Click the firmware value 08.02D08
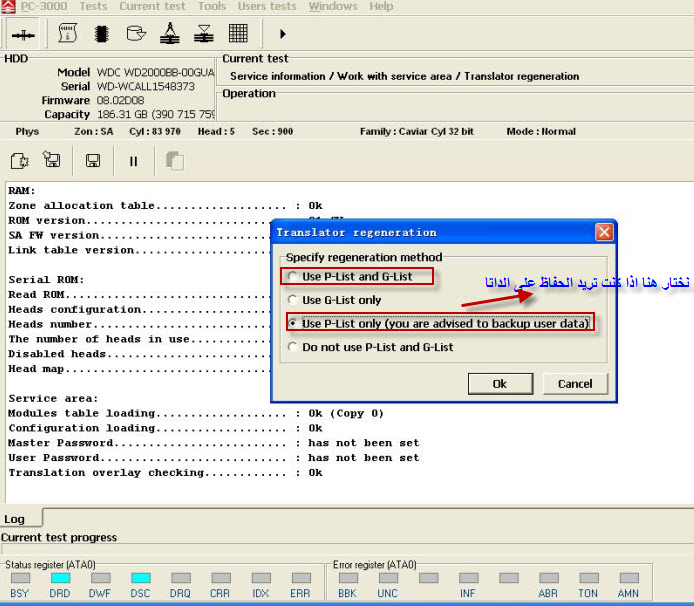 120,100
